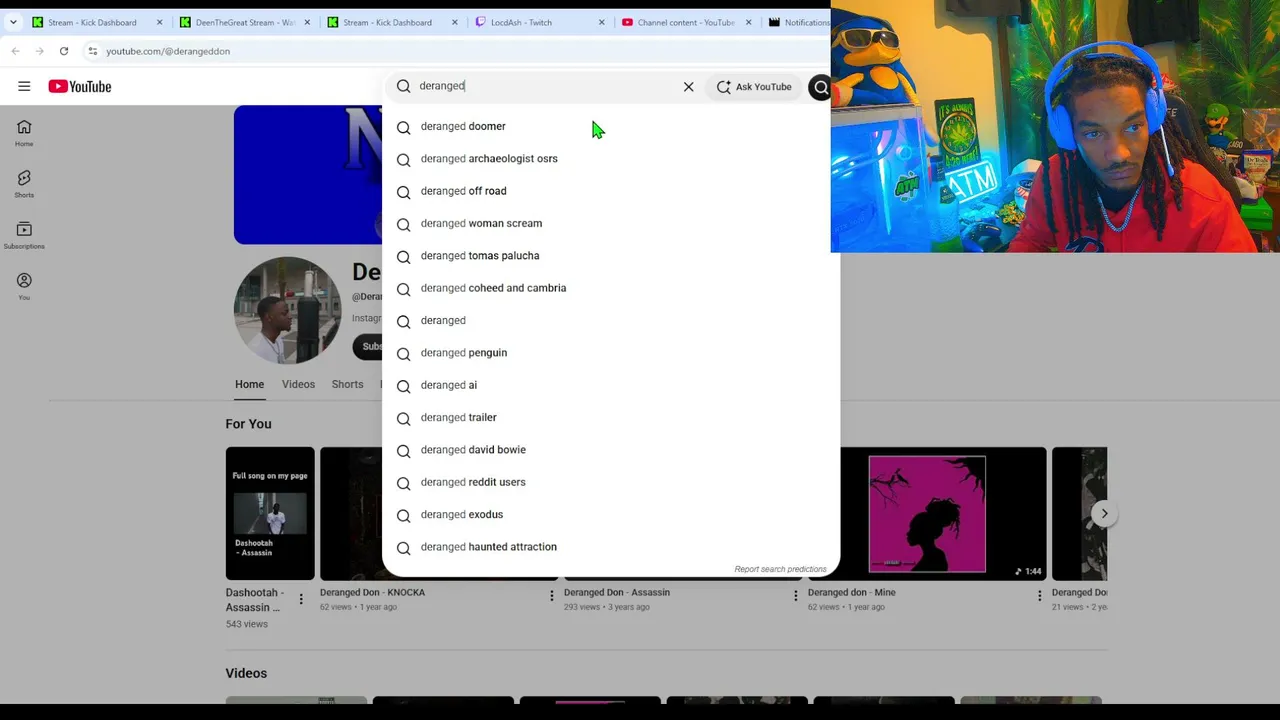The width and height of the screenshot is (1280, 720).
Task: Select suggestion 'deranged haunted attraction'
Action: (611, 547)
